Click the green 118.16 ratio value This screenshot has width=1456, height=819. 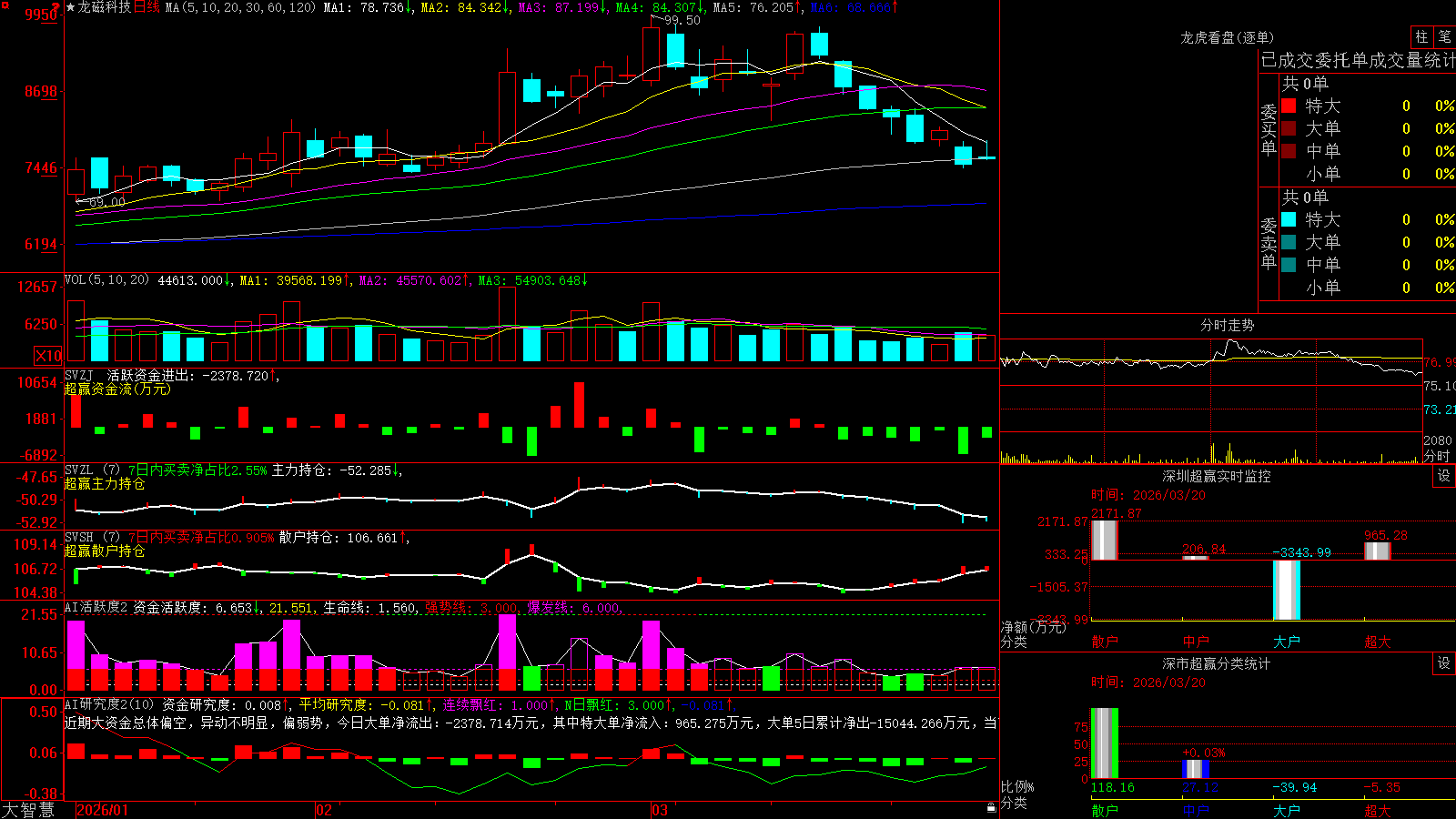coord(1112,787)
